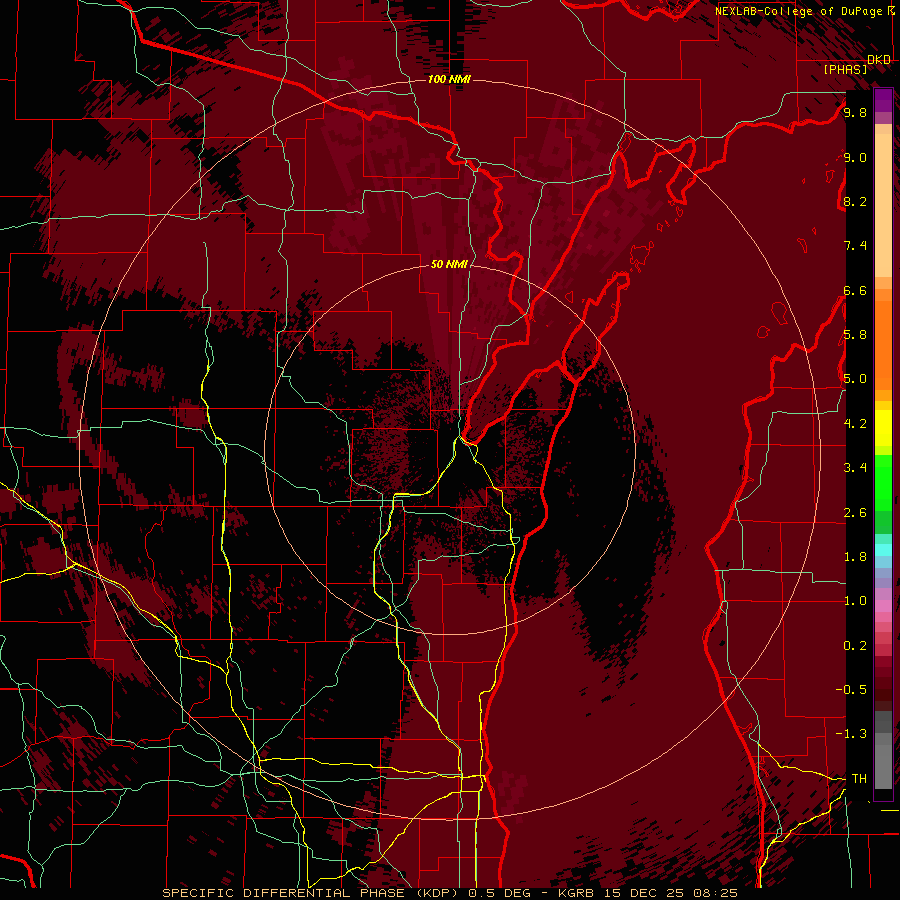Click the 6.6 value on color scale
Screen dimensions: 900x900
(x=855, y=290)
